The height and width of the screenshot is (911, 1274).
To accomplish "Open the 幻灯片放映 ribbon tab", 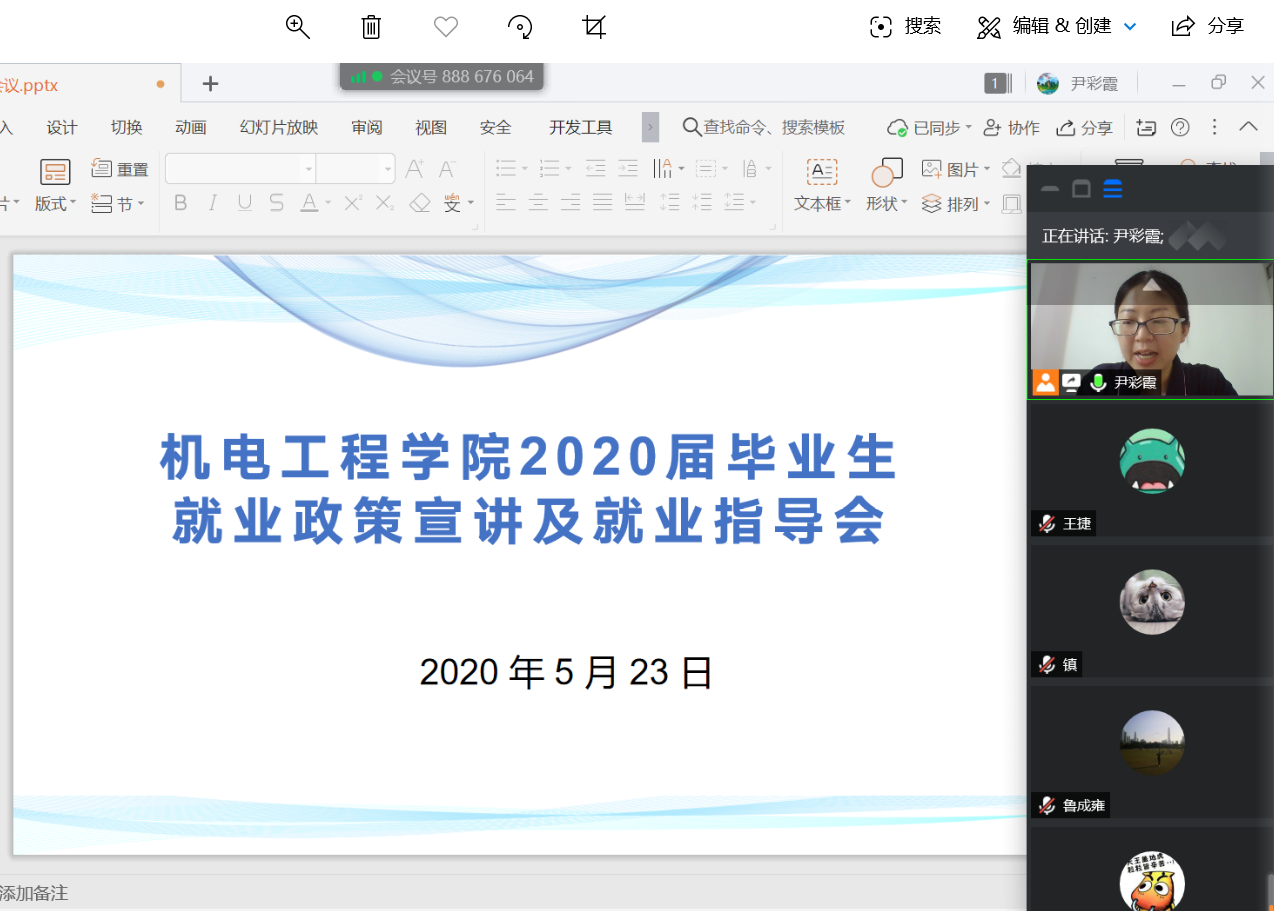I will (x=278, y=127).
